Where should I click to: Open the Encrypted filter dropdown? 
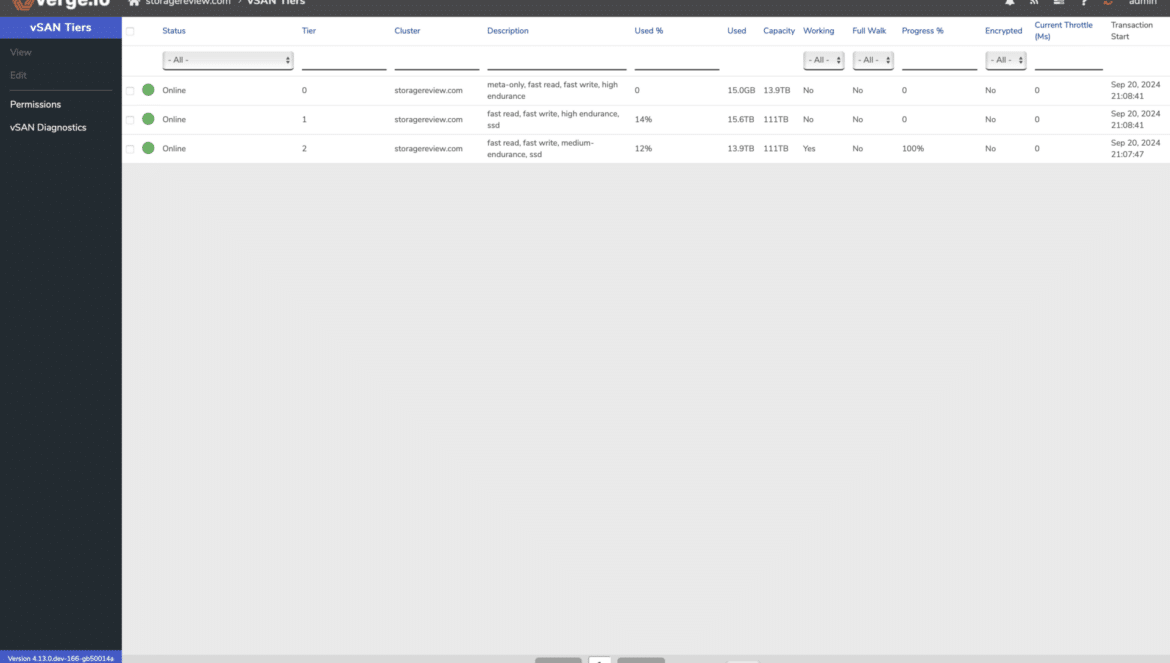click(1005, 60)
